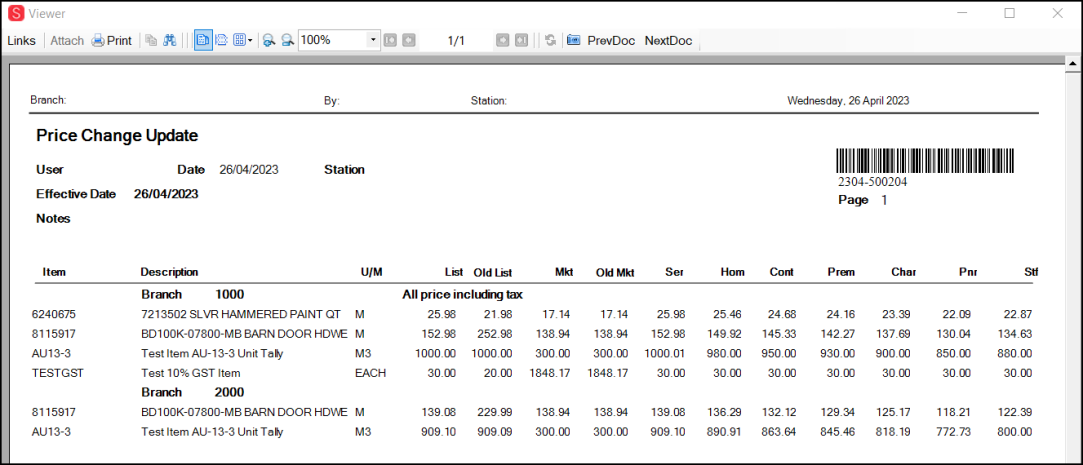Image resolution: width=1083 pixels, height=465 pixels.
Task: Click the Old List column header
Action: 492,272
